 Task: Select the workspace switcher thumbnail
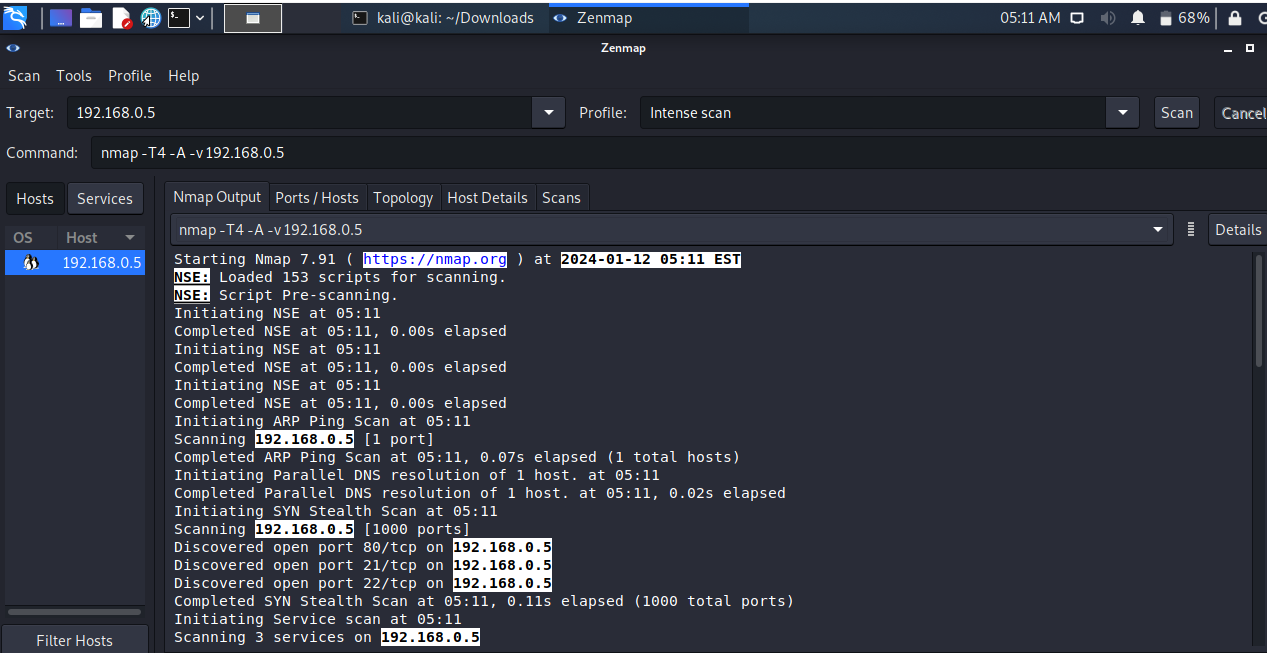[253, 18]
